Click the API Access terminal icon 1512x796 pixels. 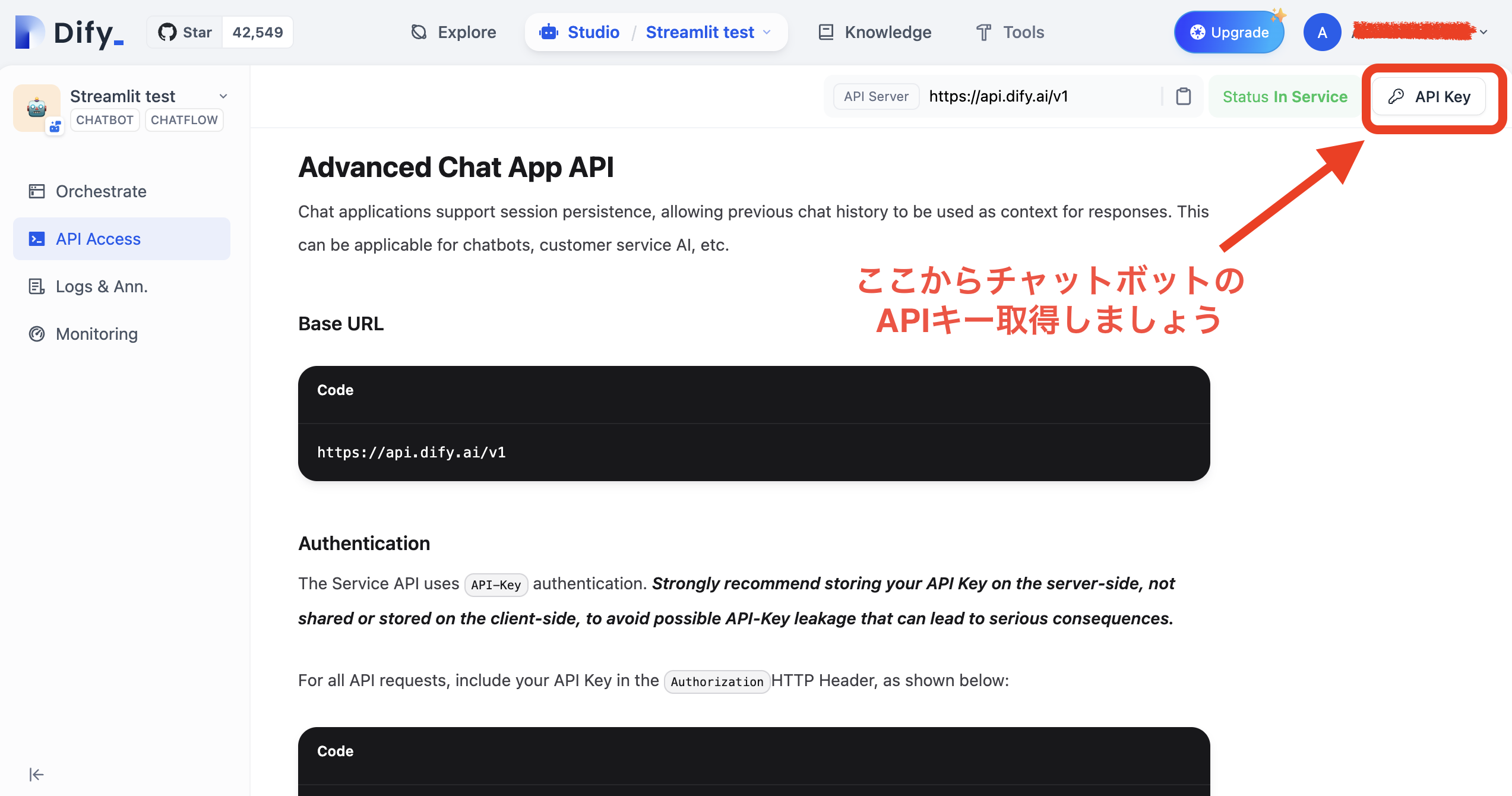pyautogui.click(x=37, y=238)
